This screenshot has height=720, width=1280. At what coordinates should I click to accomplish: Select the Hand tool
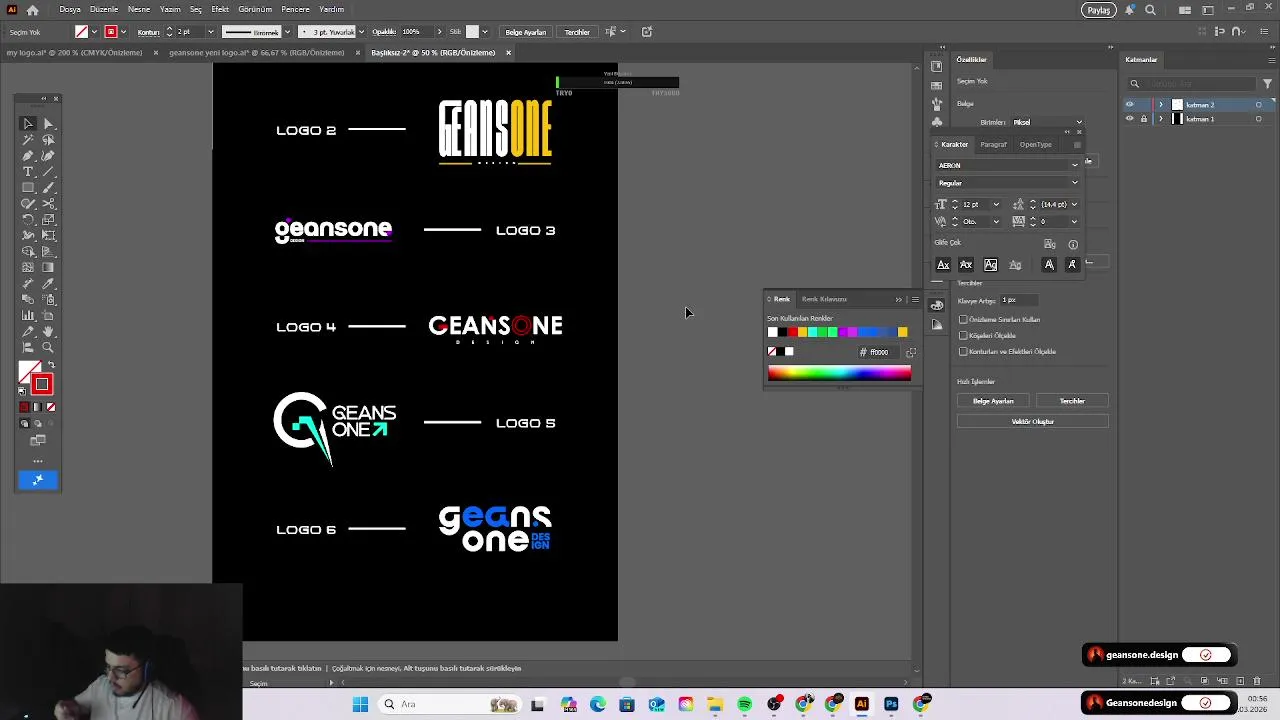48,332
